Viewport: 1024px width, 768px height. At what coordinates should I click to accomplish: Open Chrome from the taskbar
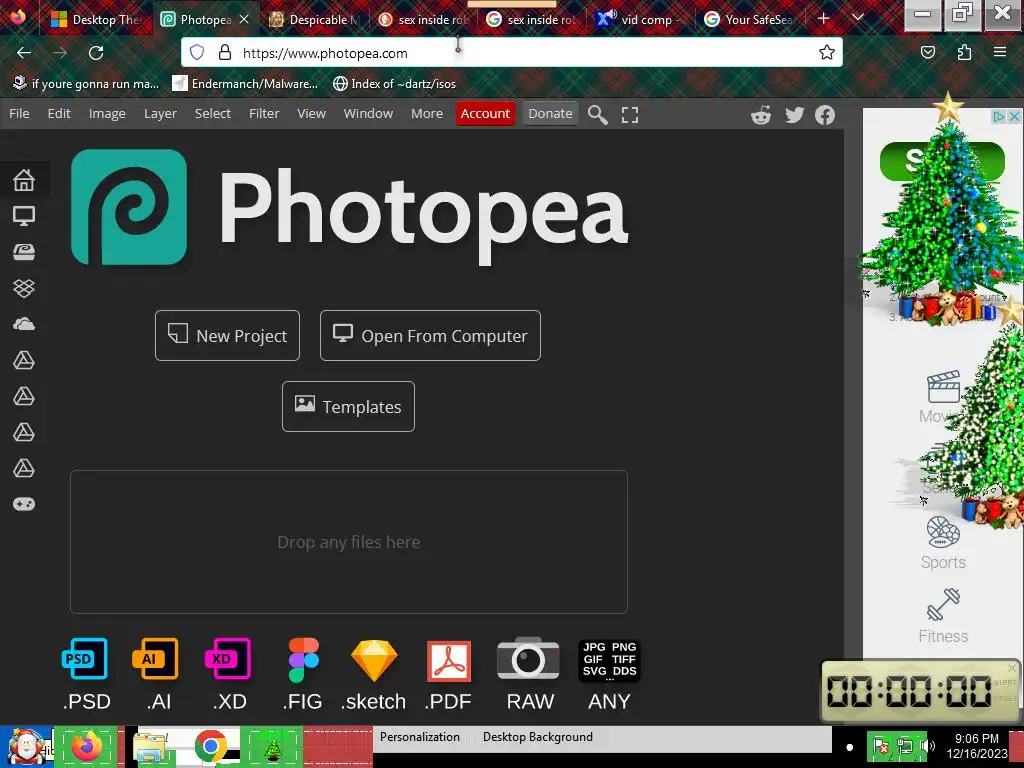(x=210, y=746)
